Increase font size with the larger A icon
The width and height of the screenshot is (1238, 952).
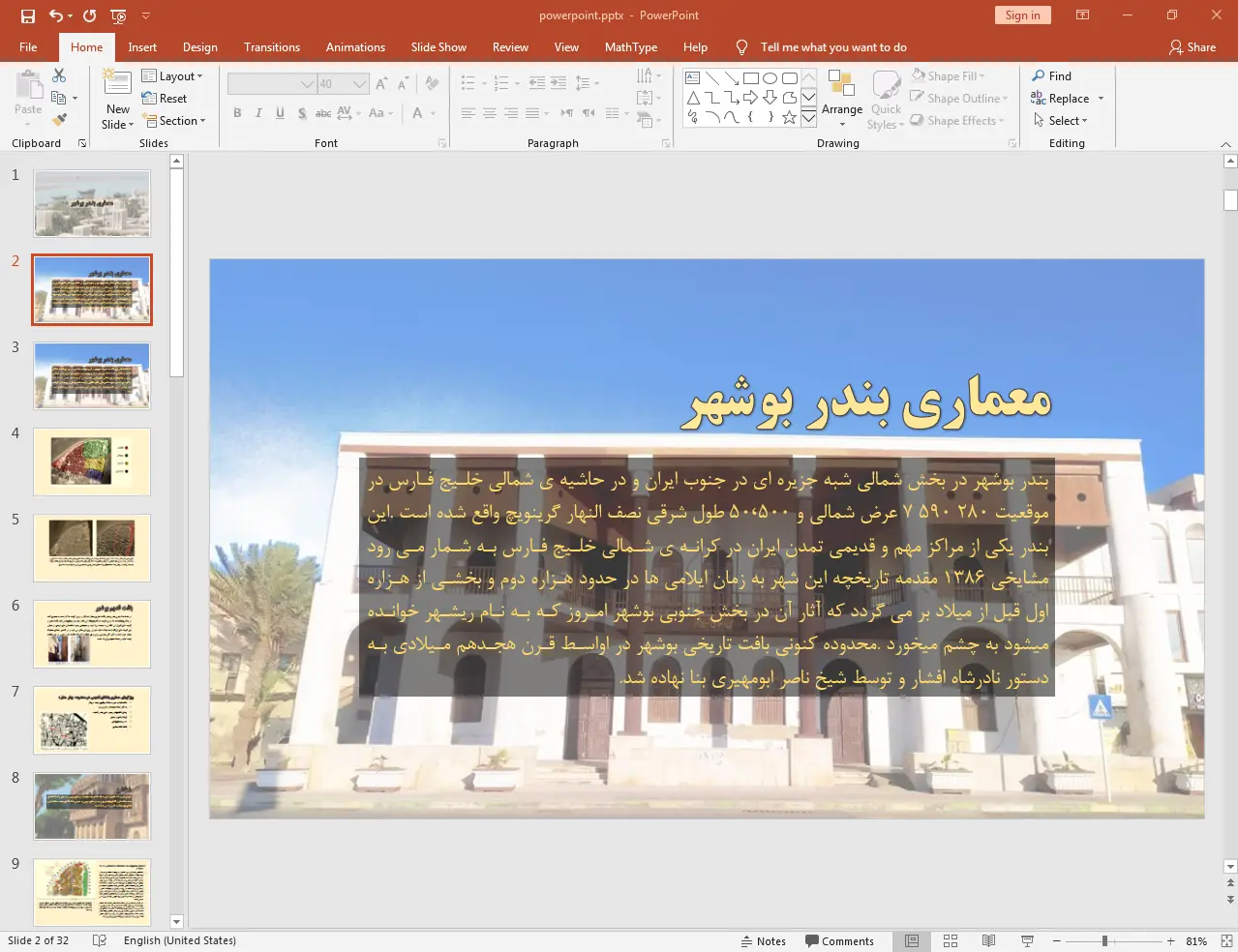point(381,84)
